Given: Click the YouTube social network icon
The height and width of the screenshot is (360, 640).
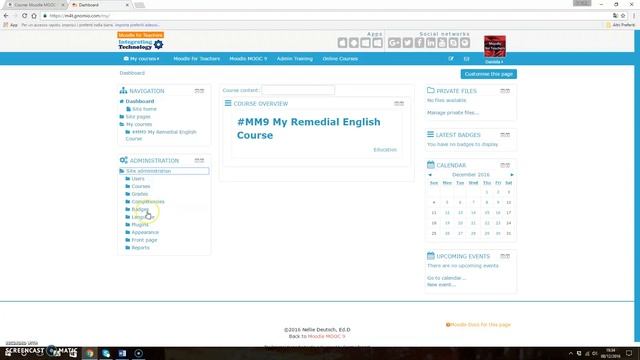Looking at the screenshot, I should pyautogui.click(x=442, y=43).
